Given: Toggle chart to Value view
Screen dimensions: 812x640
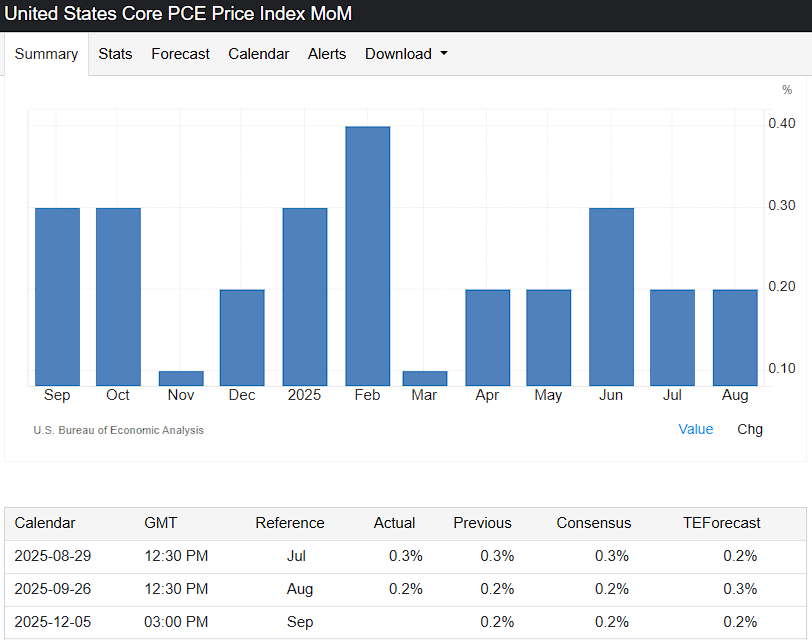Looking at the screenshot, I should (x=695, y=429).
